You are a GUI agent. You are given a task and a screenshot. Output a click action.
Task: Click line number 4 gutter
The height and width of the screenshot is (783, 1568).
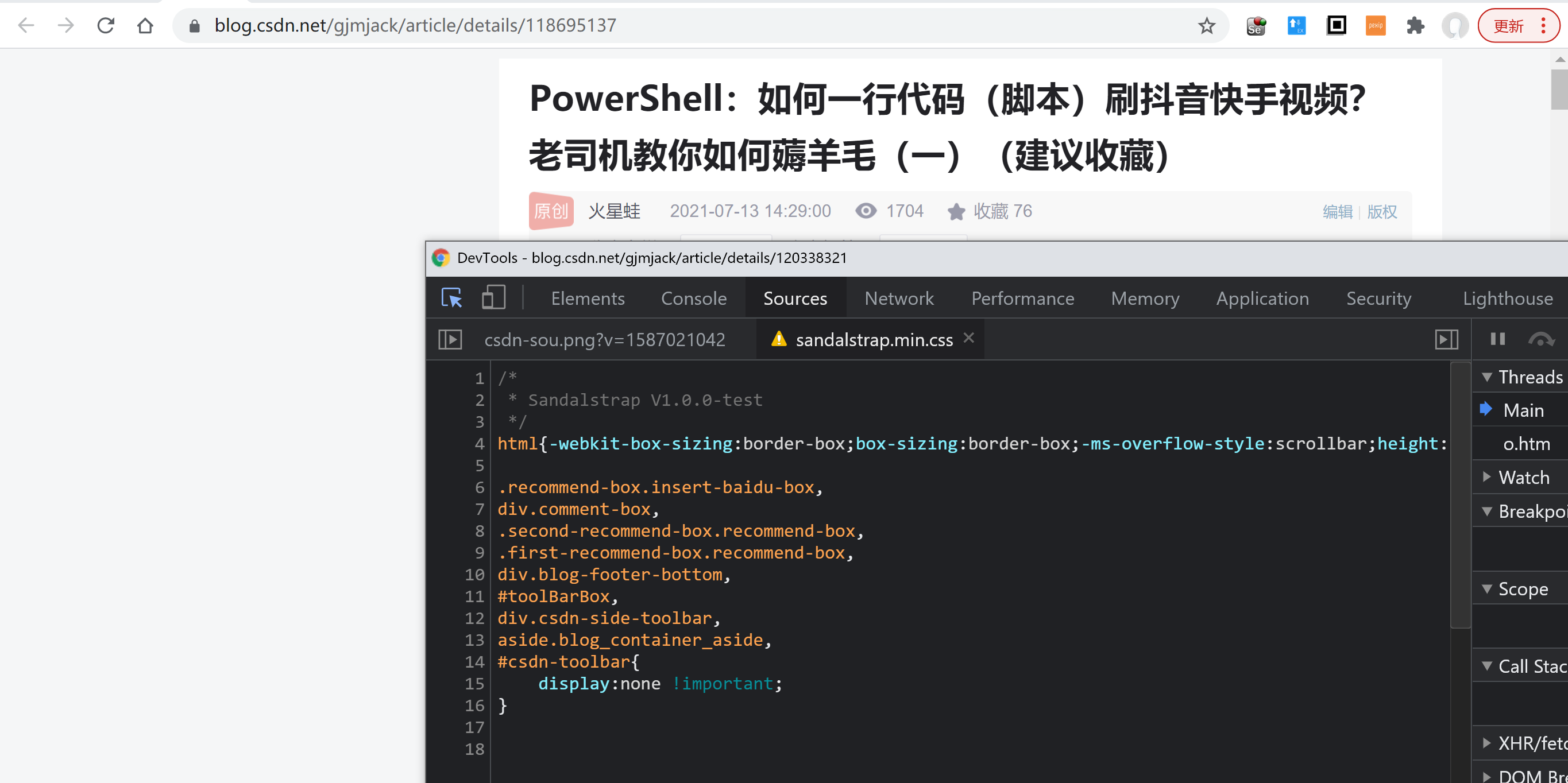click(x=479, y=444)
